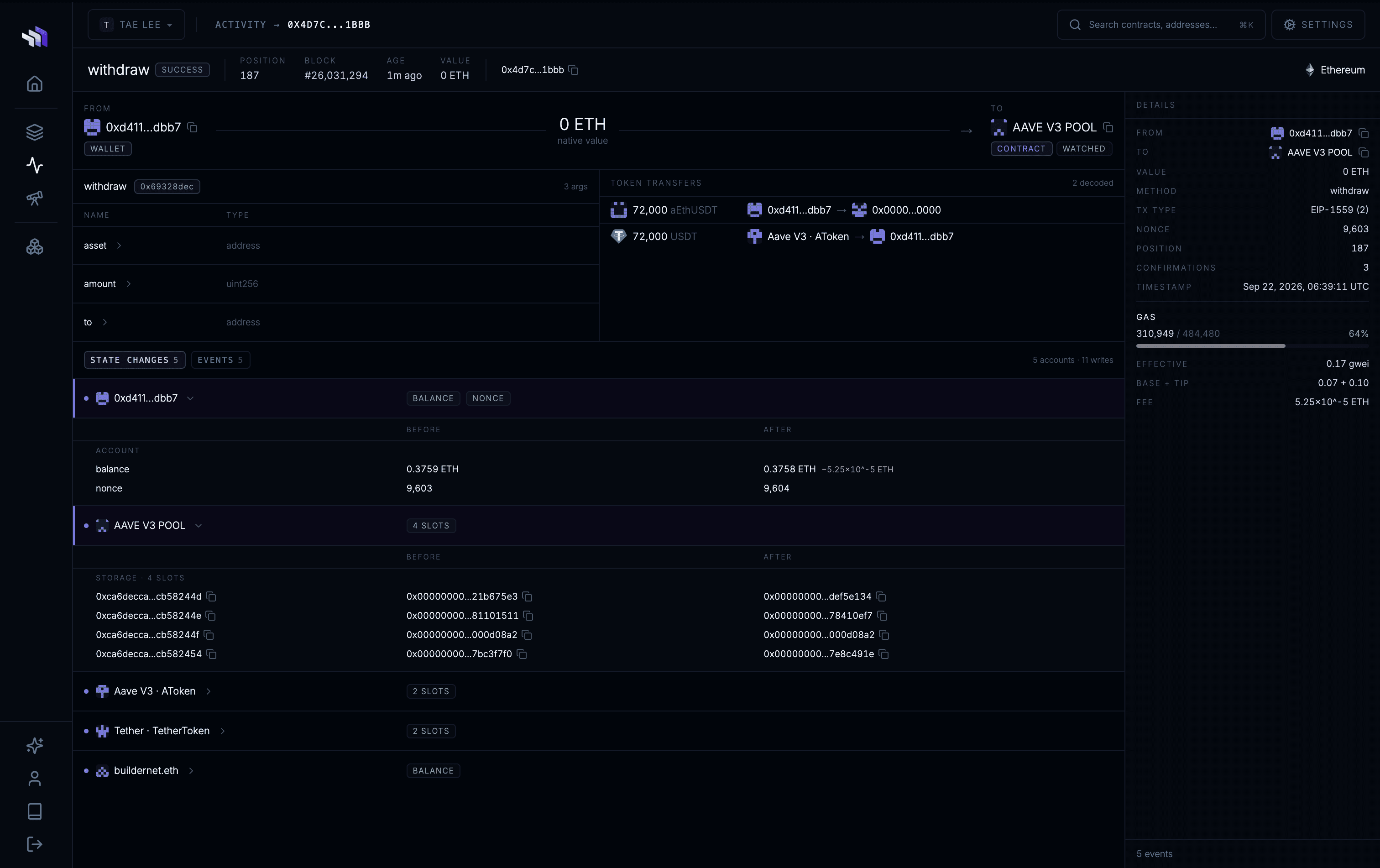Expand the to argument row
The image size is (1380, 868).
click(105, 322)
